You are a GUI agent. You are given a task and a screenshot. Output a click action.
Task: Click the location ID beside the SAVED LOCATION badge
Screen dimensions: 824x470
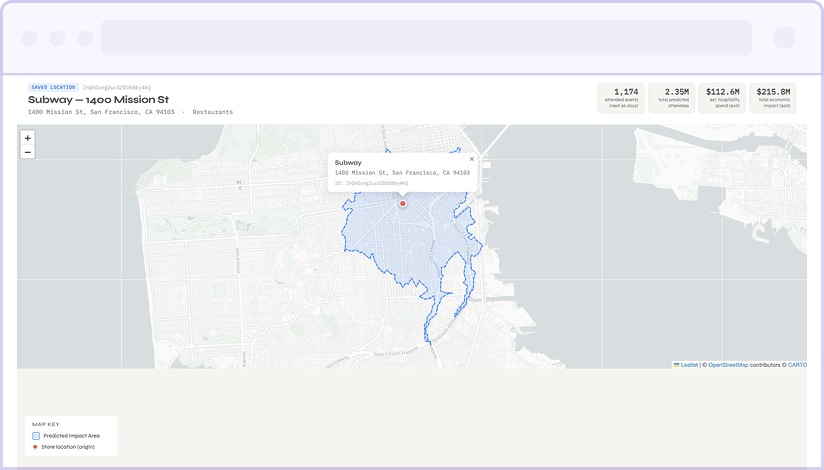117,87
